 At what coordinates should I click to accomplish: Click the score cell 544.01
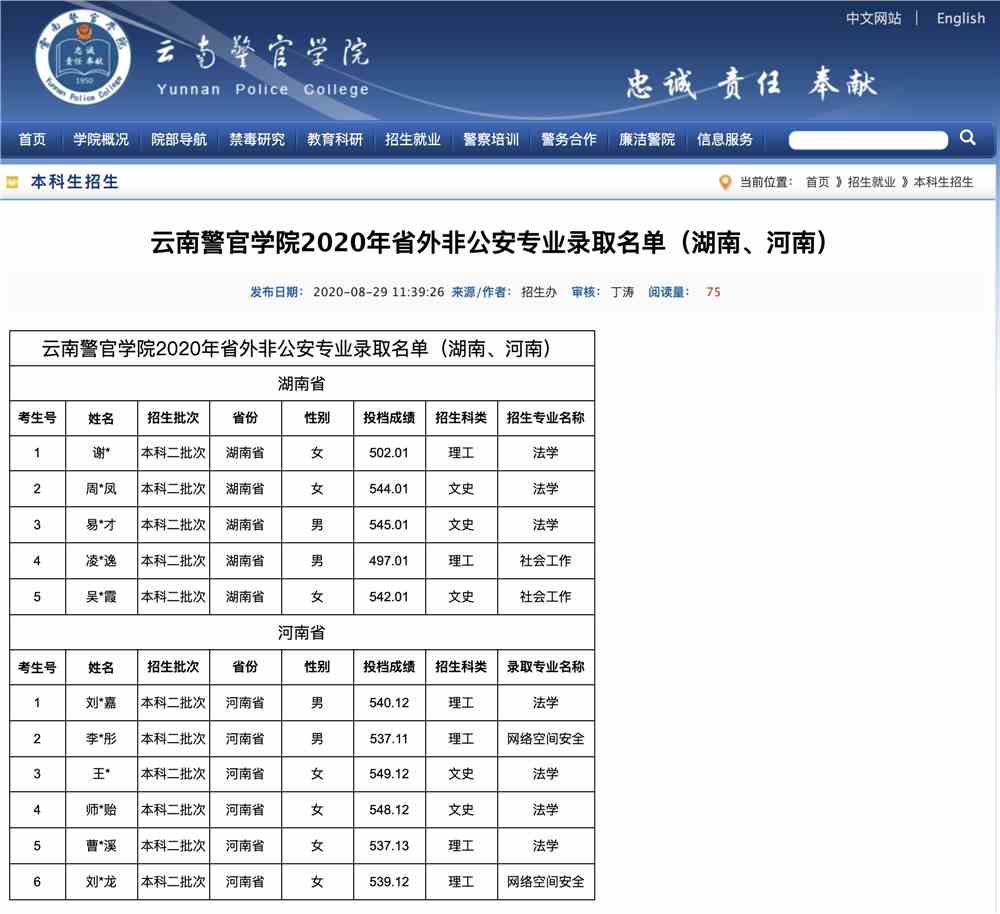pyautogui.click(x=389, y=489)
